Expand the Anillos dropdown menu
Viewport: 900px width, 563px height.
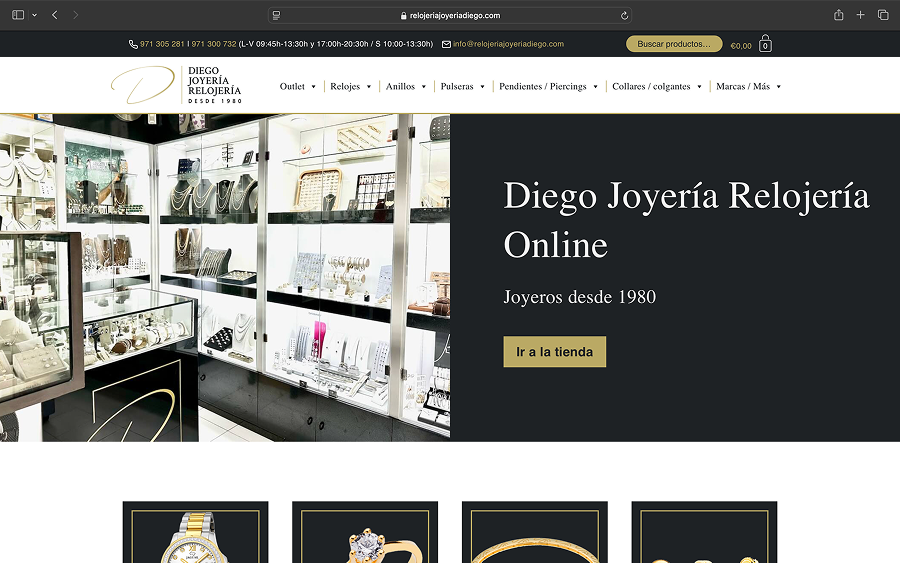tap(405, 87)
